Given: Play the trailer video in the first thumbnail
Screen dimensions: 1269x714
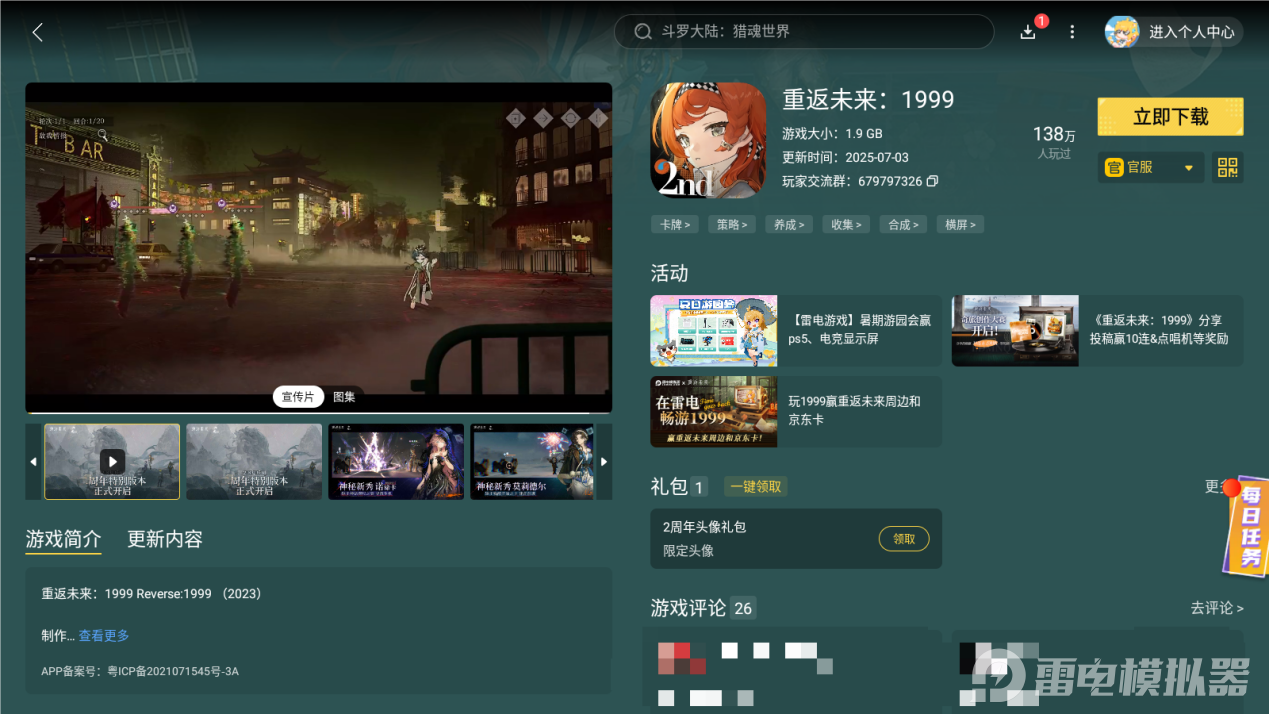Looking at the screenshot, I should click(x=112, y=461).
